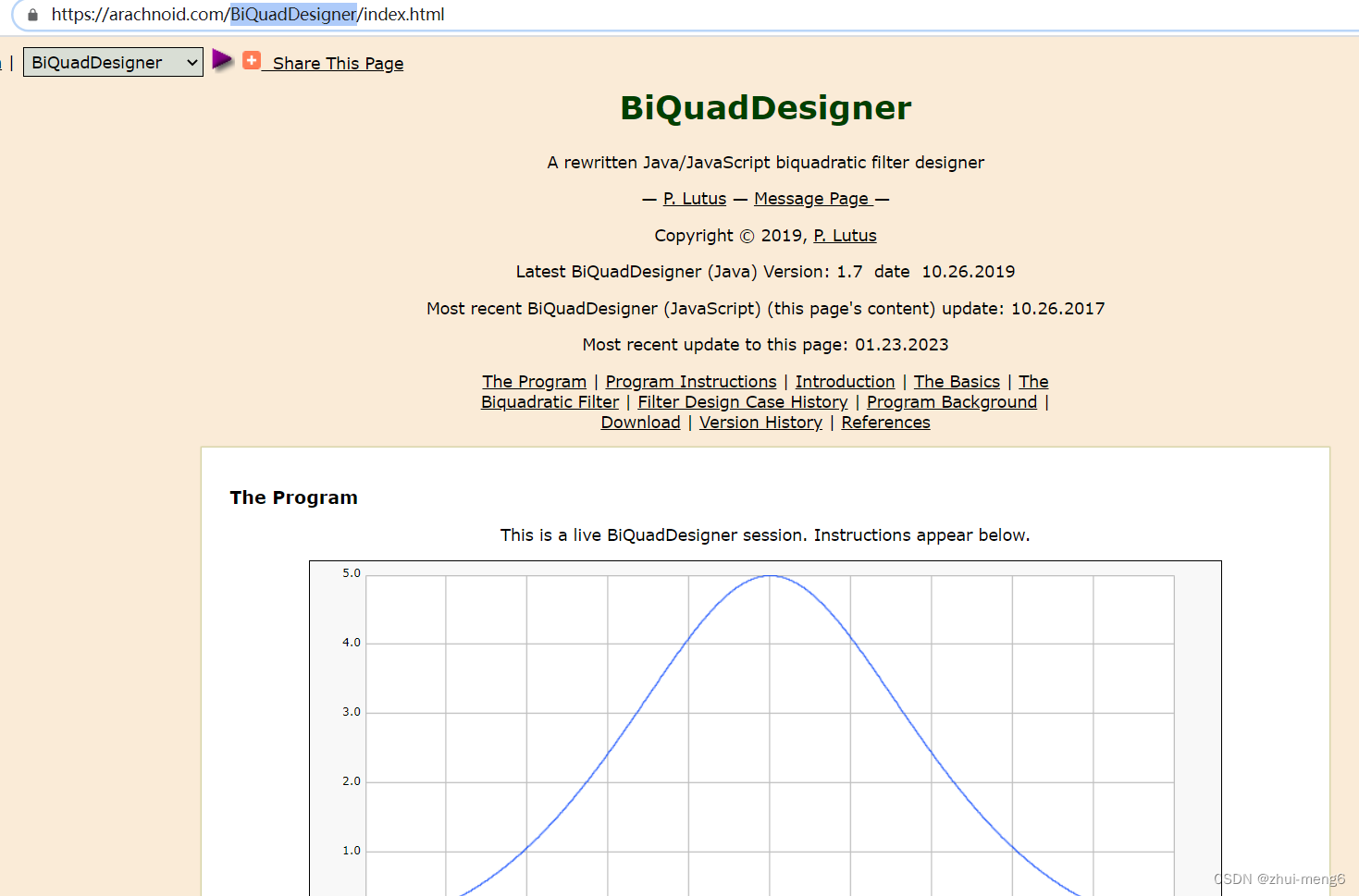
Task: Click P. Lutus in copyright line
Action: tap(845, 236)
